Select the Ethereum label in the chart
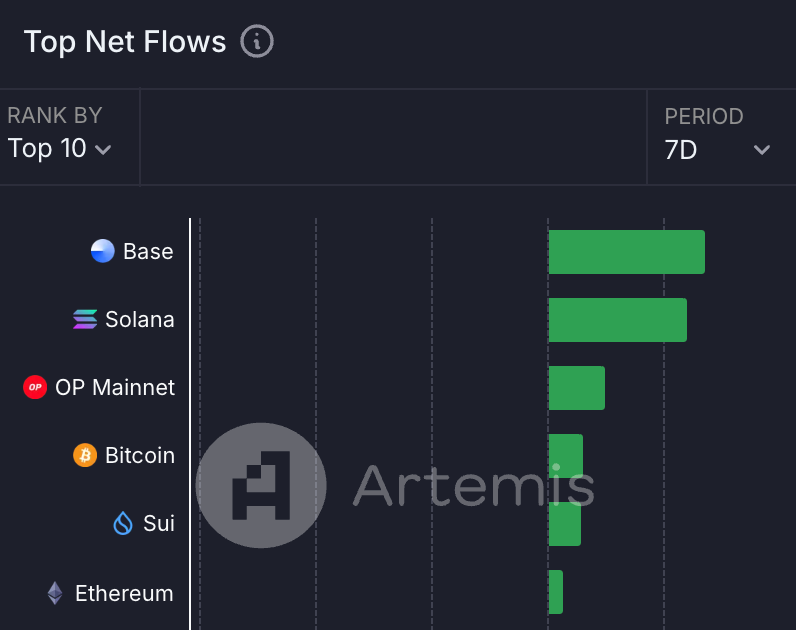Viewport: 796px width, 630px height. 124,593
